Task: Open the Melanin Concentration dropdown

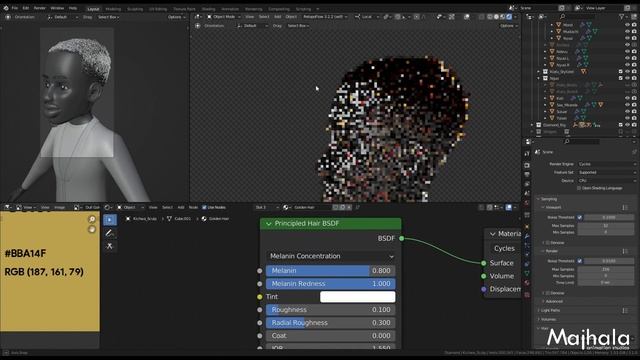Action: pyautogui.click(x=331, y=256)
